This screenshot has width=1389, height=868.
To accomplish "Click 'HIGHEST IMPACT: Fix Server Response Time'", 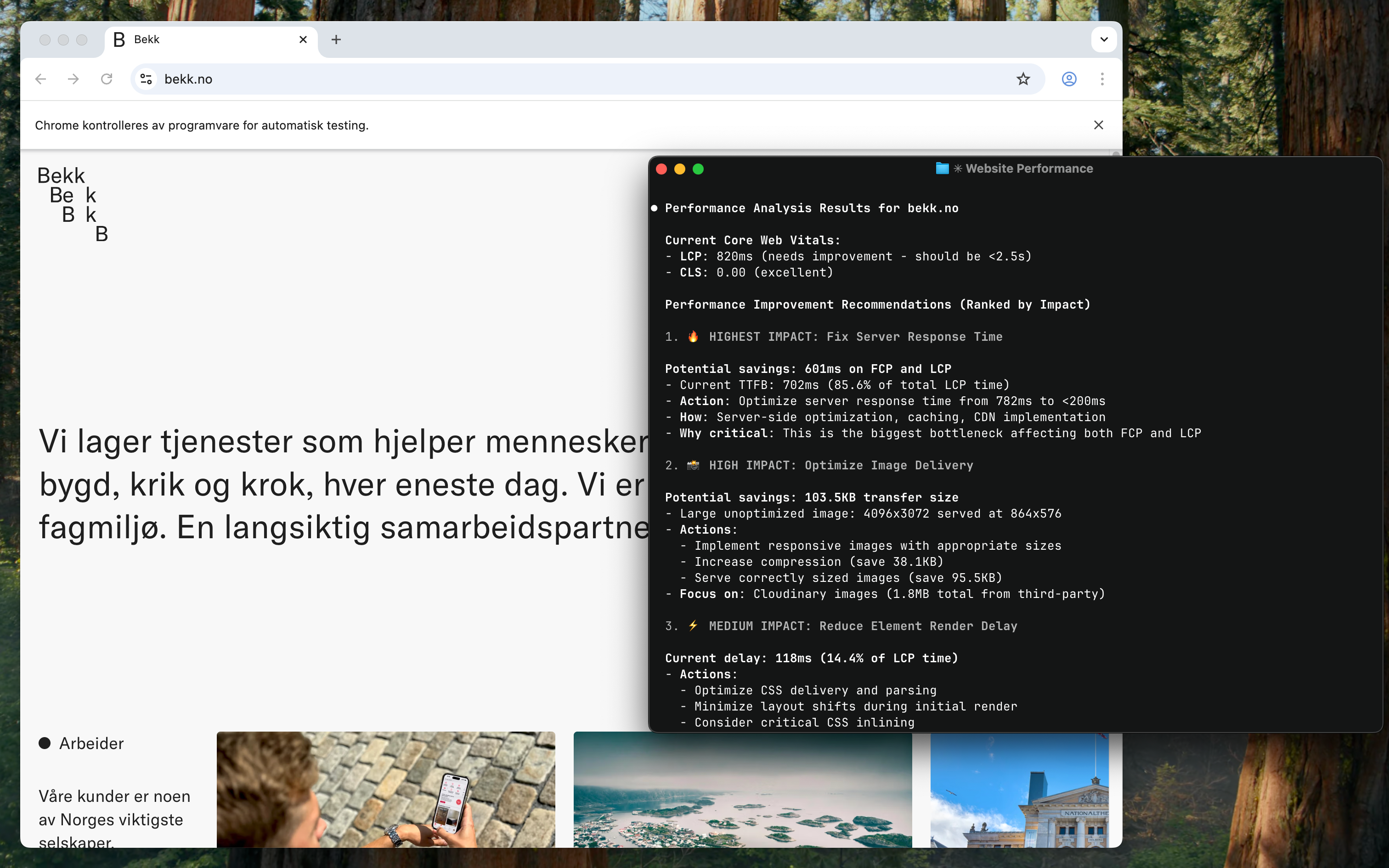I will point(856,337).
